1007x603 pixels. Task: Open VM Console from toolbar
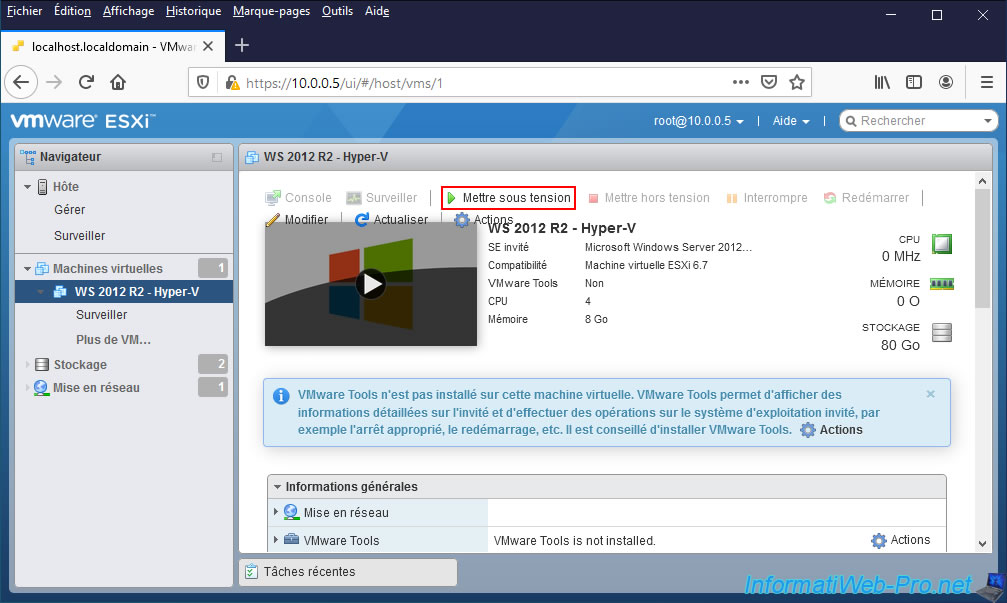(299, 198)
